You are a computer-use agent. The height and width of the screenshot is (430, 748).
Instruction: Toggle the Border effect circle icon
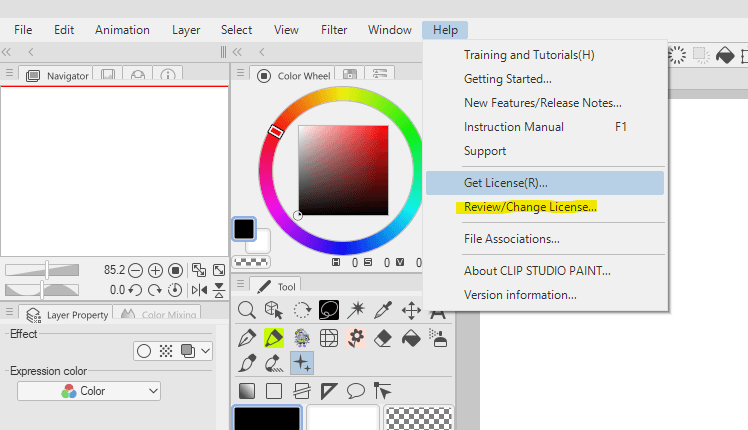[144, 351]
